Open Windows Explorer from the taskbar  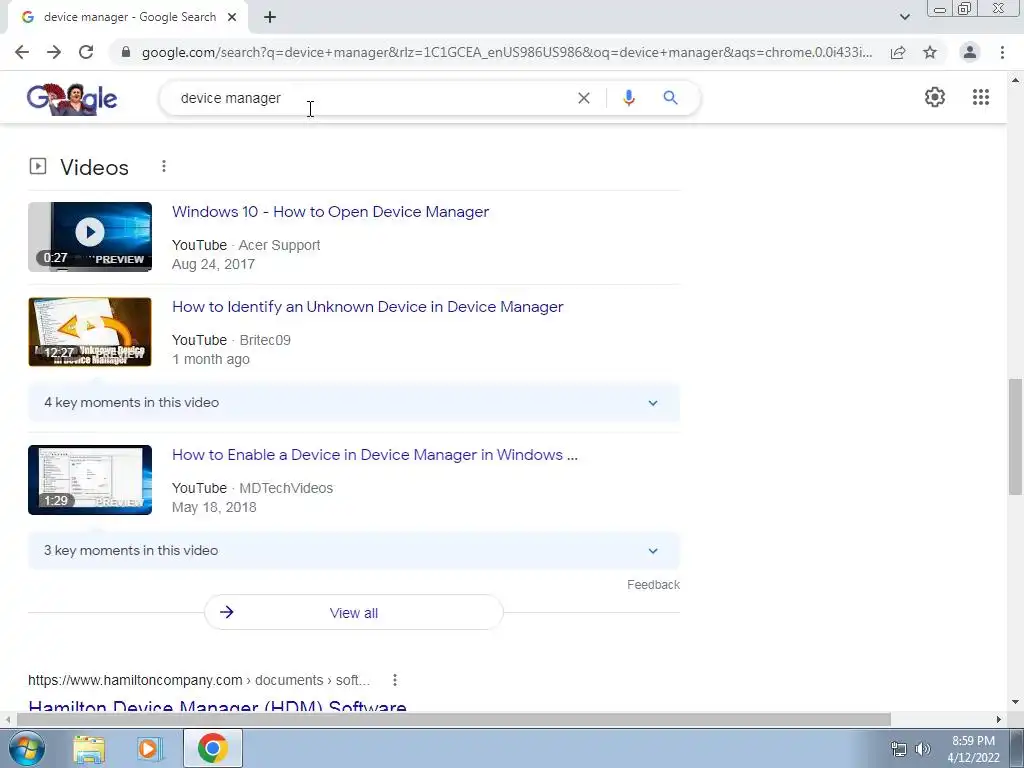point(89,749)
